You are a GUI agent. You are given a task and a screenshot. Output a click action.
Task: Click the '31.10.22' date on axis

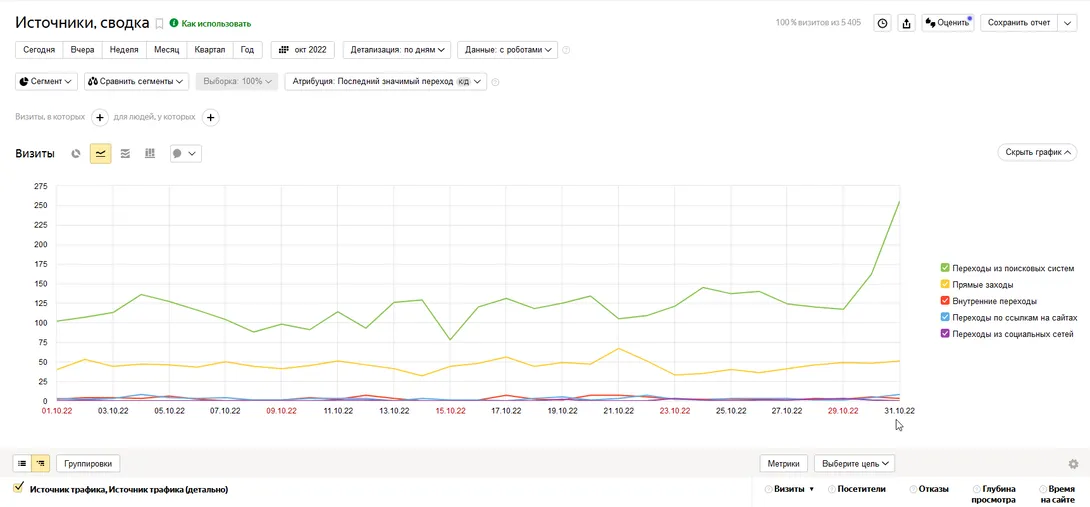tap(899, 411)
